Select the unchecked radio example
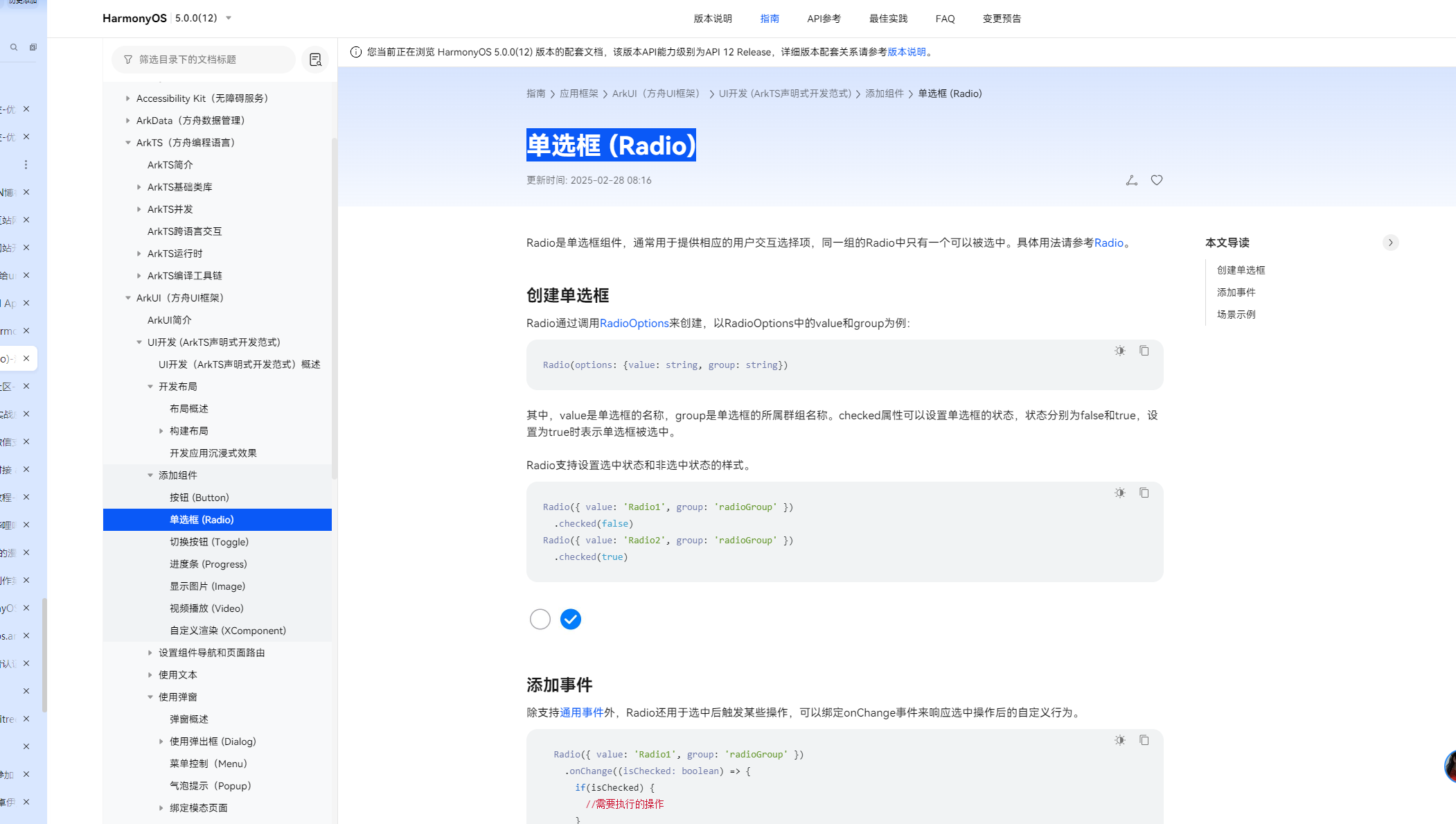The height and width of the screenshot is (824, 1456). pos(540,619)
